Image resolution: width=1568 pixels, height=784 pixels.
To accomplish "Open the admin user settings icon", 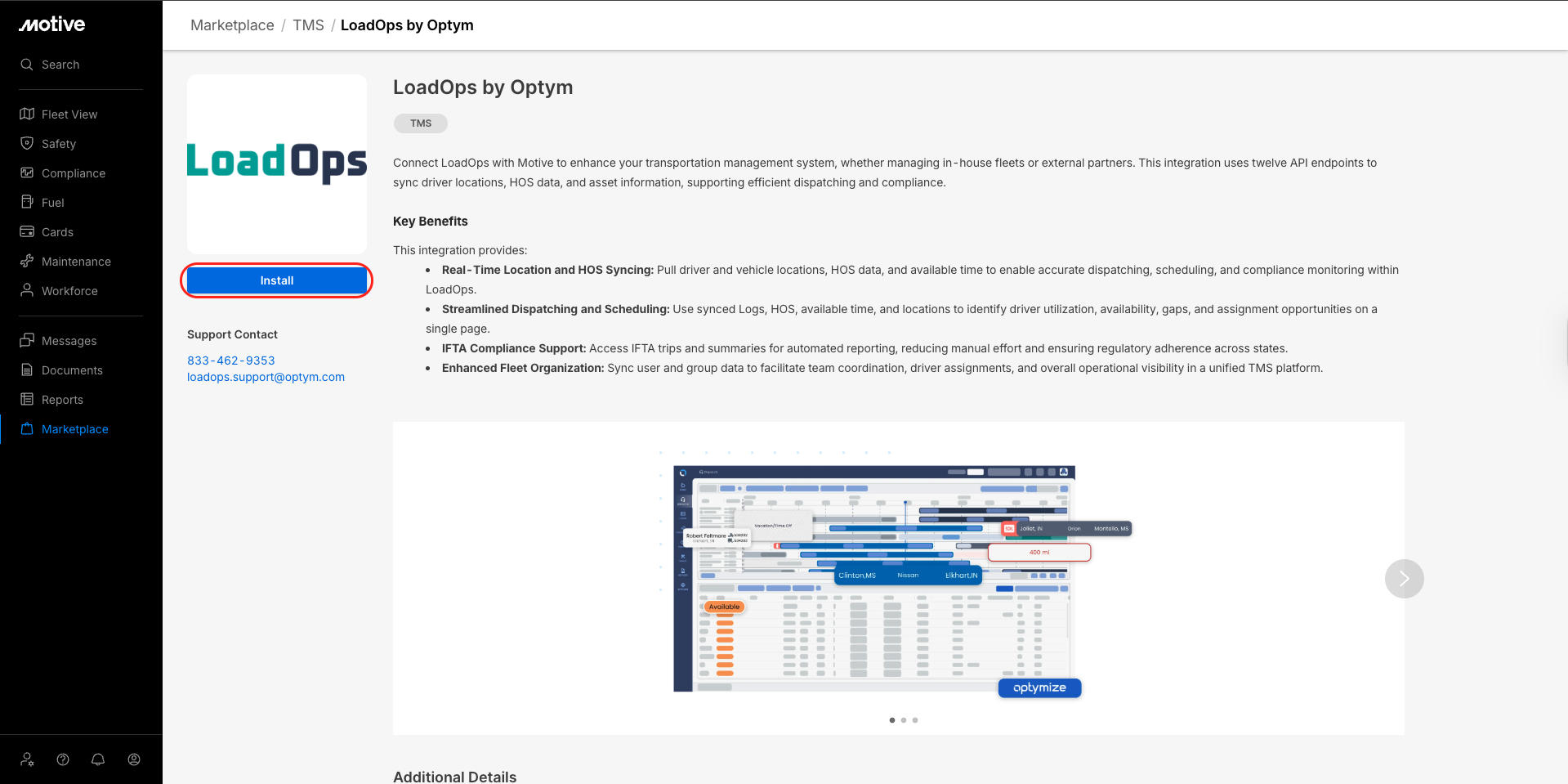I will tap(27, 759).
